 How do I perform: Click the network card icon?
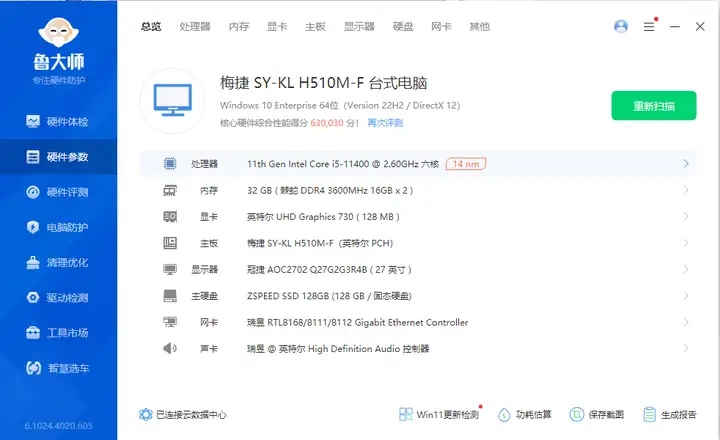click(x=170, y=322)
